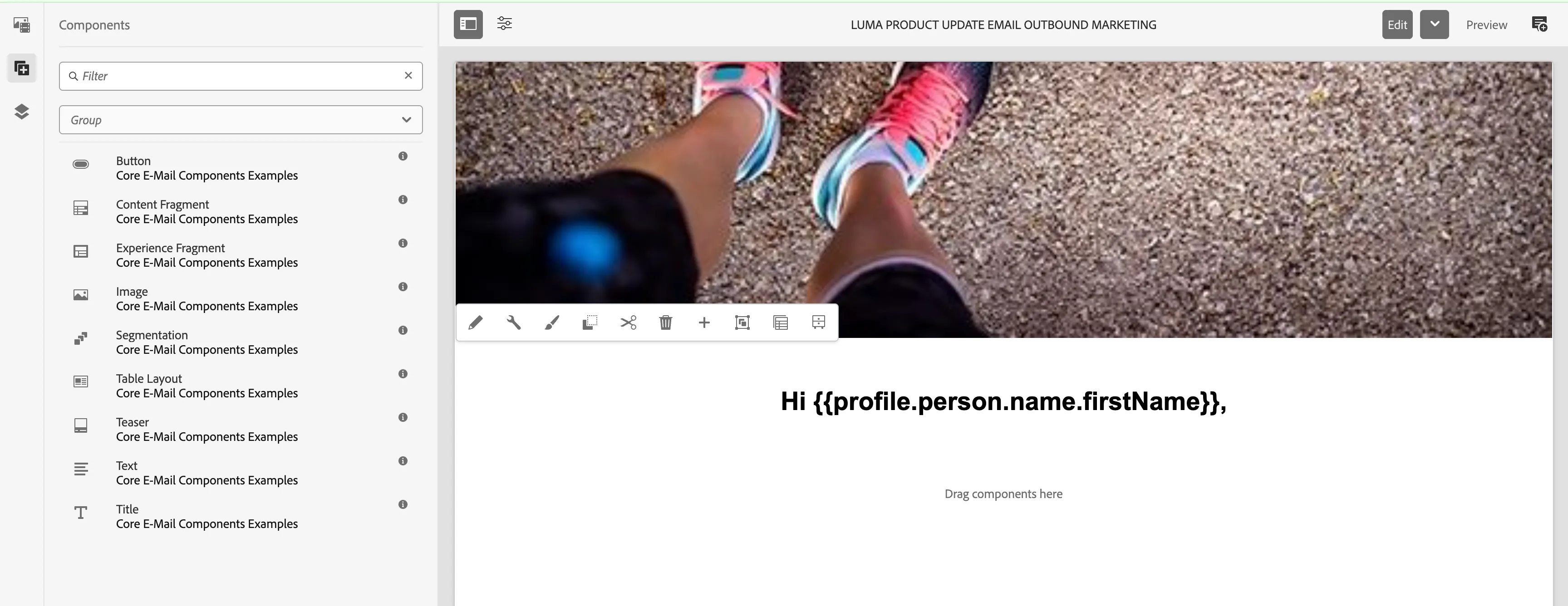
Task: Select the Text component
Action: [x=241, y=473]
